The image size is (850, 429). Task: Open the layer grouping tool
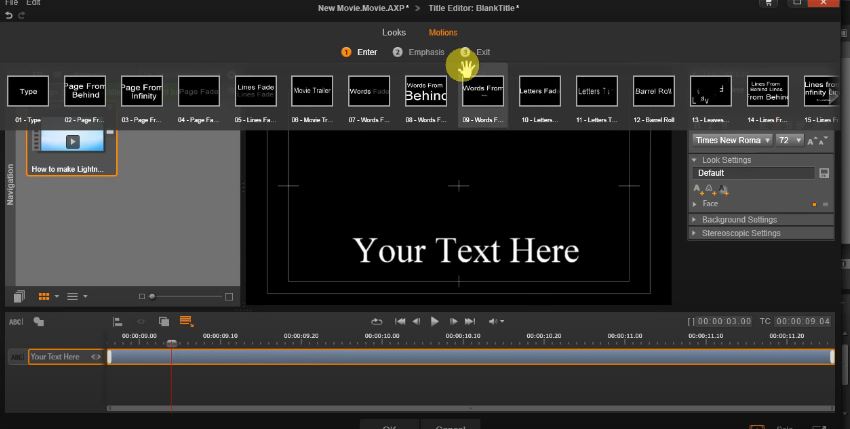pyautogui.click(x=164, y=322)
